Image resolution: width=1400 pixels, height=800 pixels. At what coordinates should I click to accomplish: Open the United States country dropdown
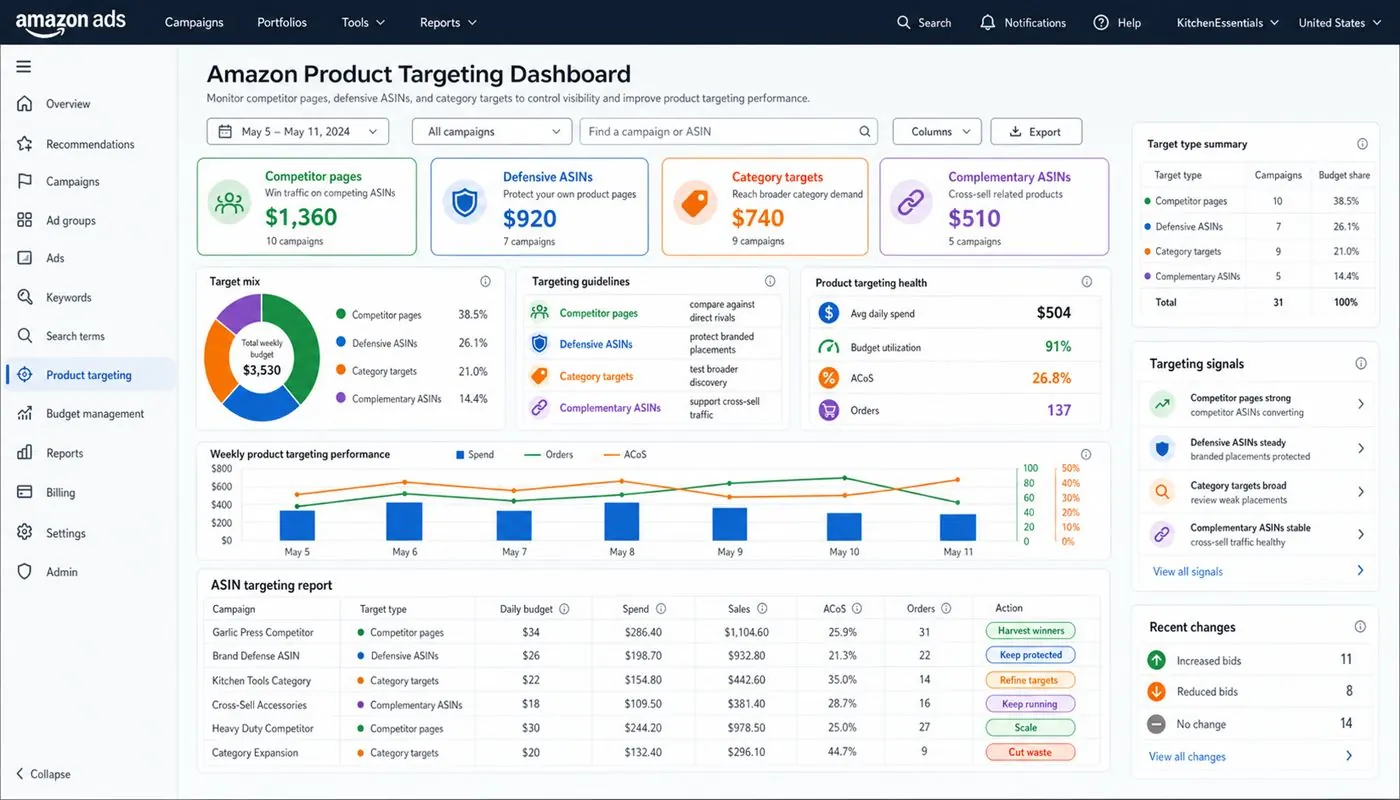tap(1339, 22)
